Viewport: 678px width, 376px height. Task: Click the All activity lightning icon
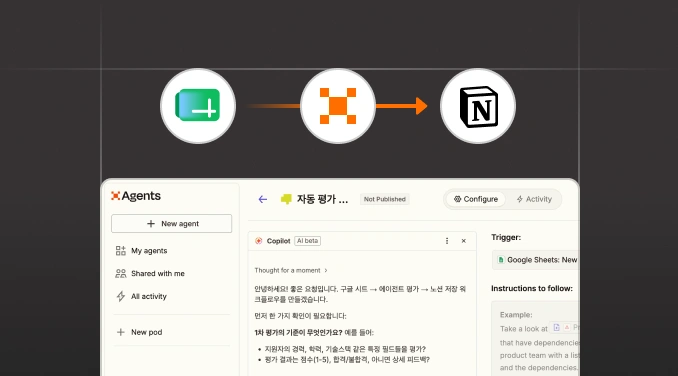coord(121,296)
